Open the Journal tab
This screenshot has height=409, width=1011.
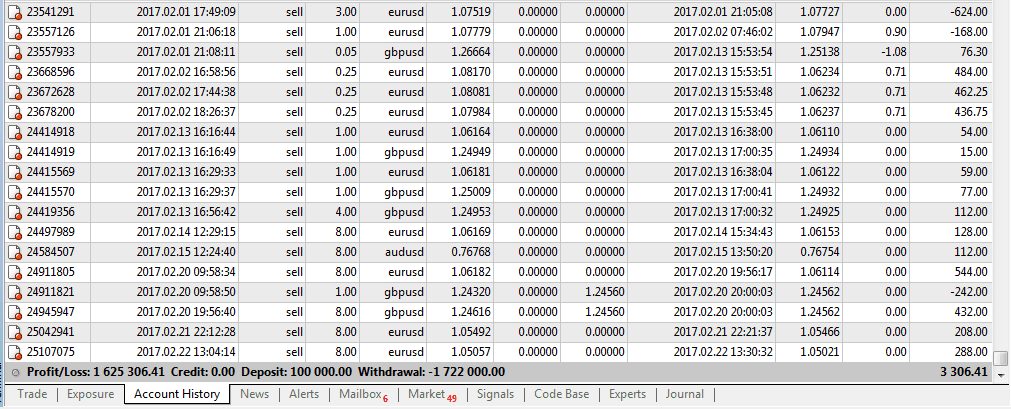click(x=685, y=394)
